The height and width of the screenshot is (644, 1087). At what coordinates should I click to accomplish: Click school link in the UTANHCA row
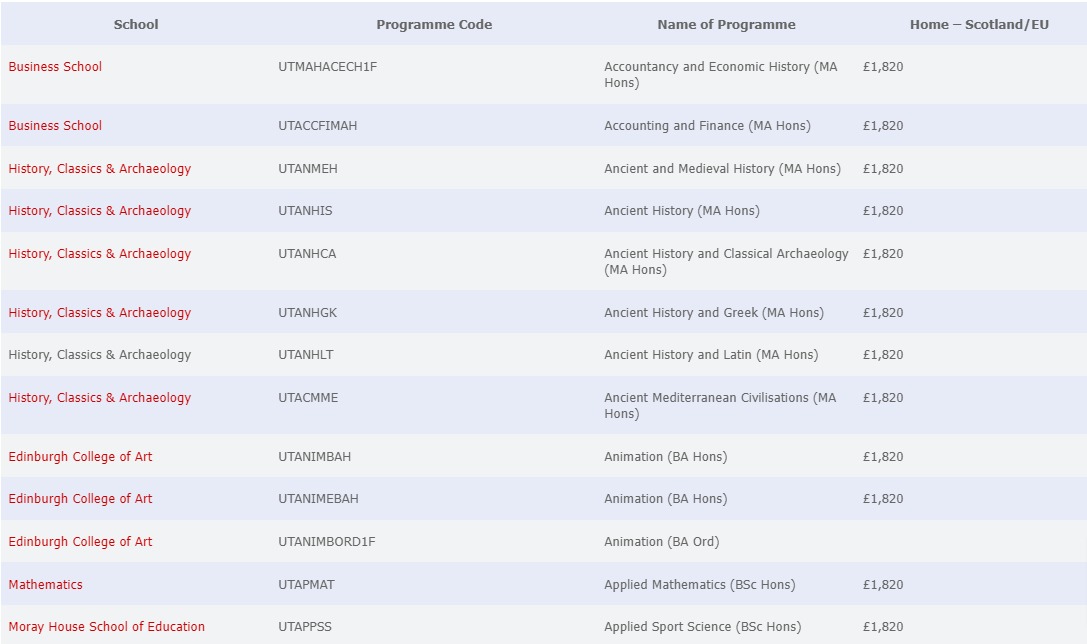[99, 254]
